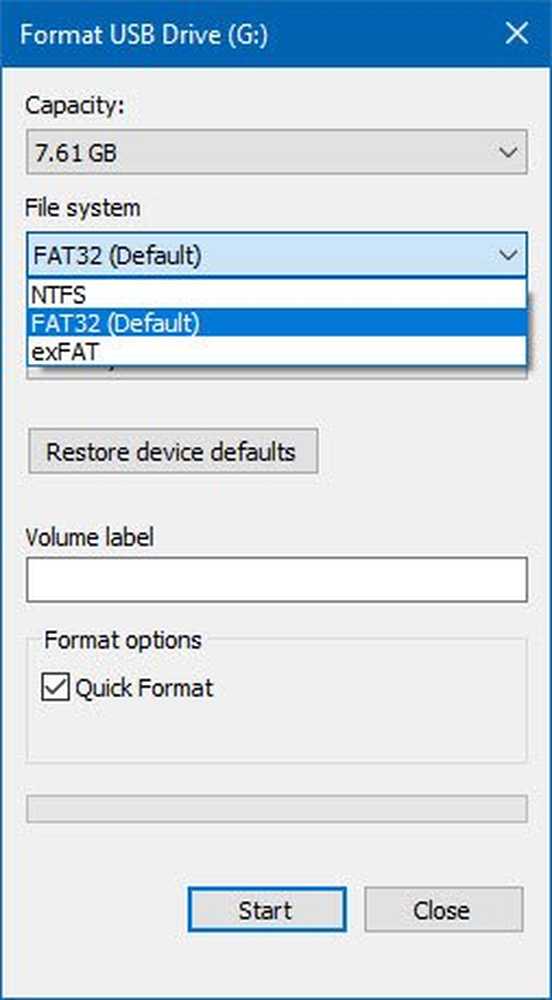Click the X icon in the title bar

point(516,34)
